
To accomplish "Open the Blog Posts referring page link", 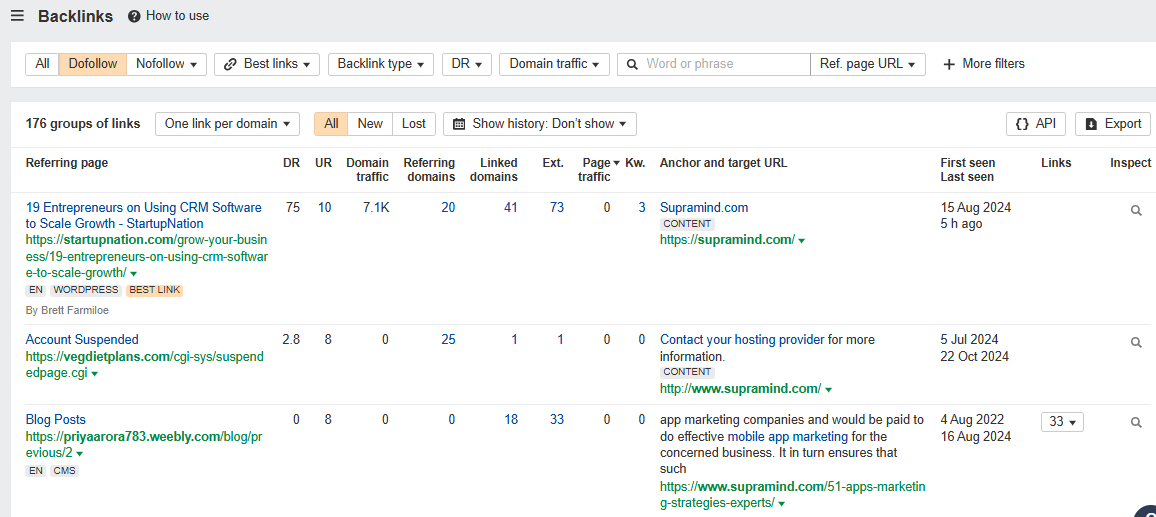I will (x=55, y=420).
